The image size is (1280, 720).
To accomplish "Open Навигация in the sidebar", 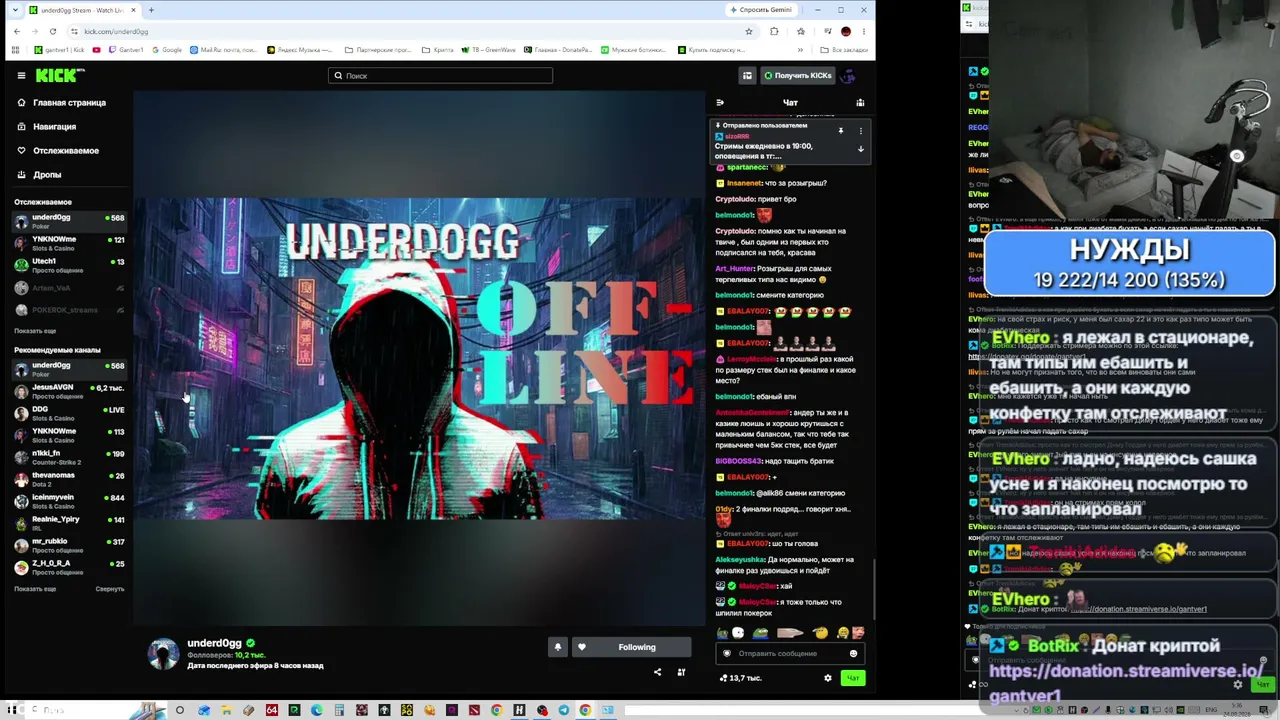I will 47,127.
